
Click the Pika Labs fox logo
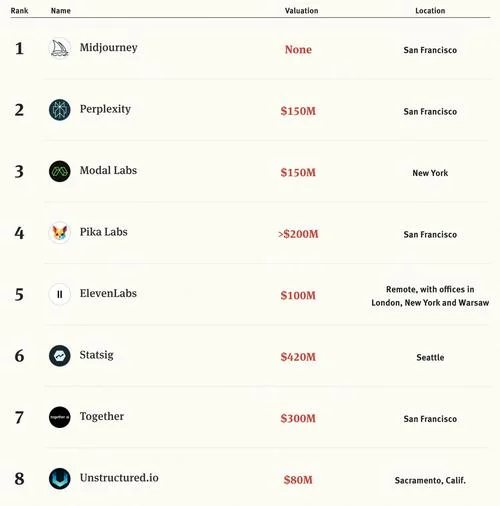click(x=60, y=233)
